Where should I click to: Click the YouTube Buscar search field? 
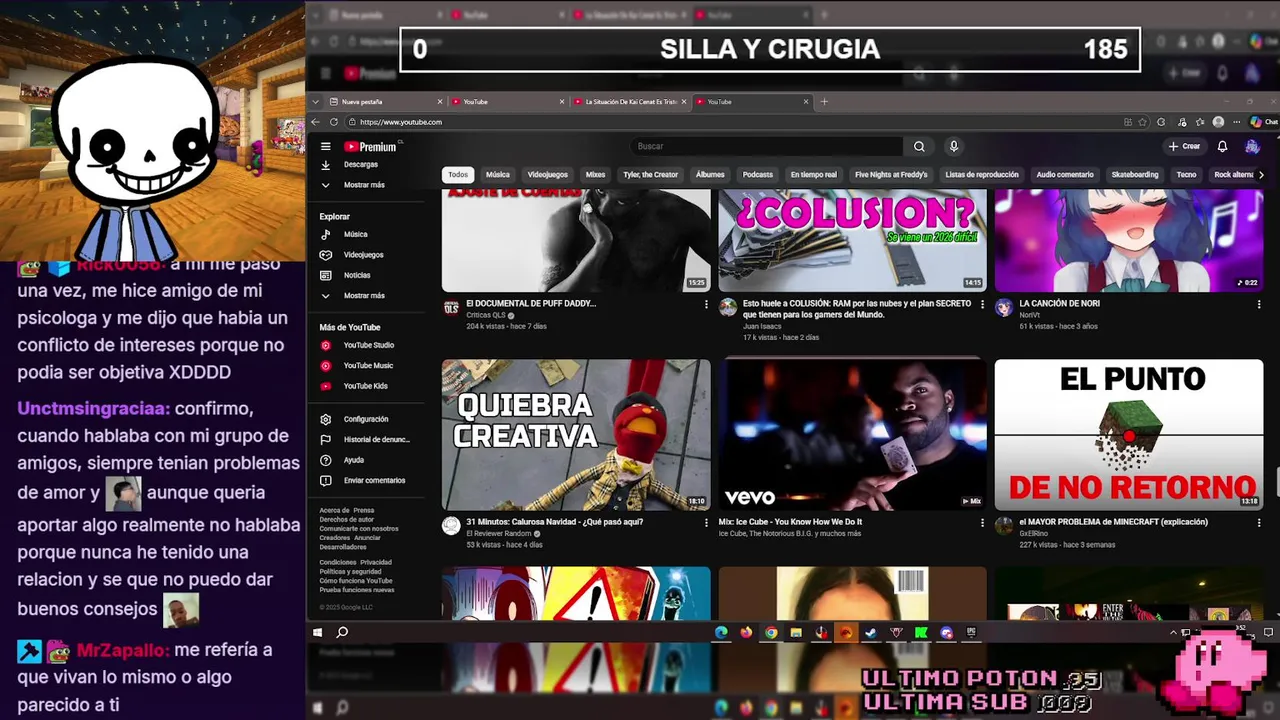[766, 146]
